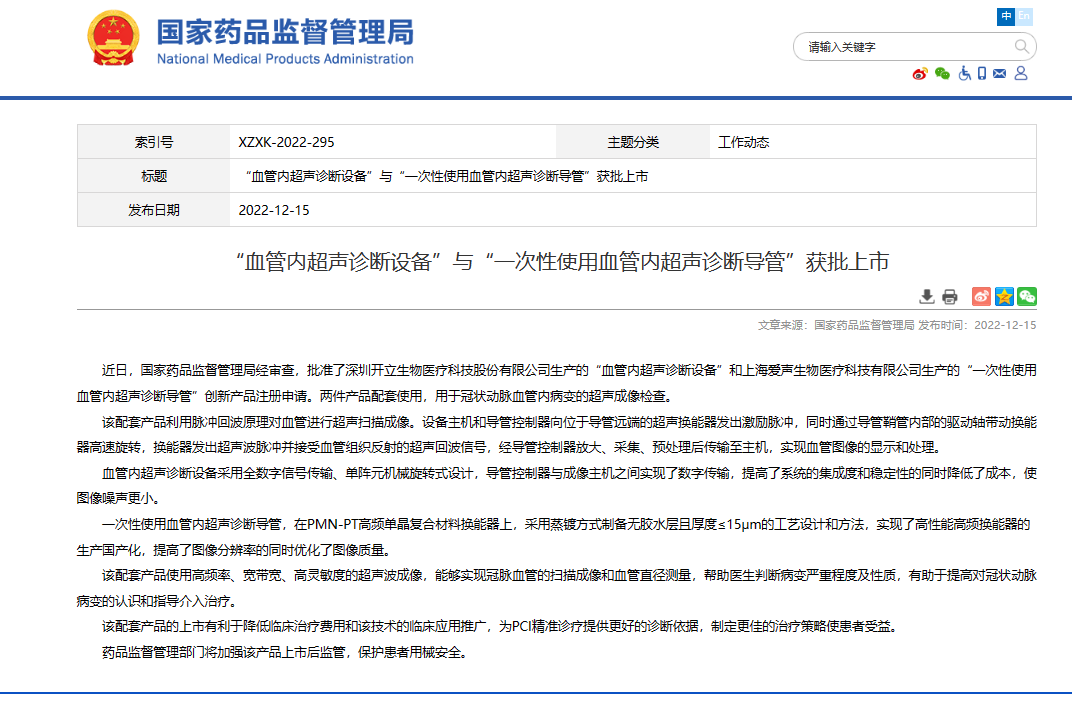Open the wheelchair accessibility mode icon
The image size is (1072, 711).
point(965,73)
